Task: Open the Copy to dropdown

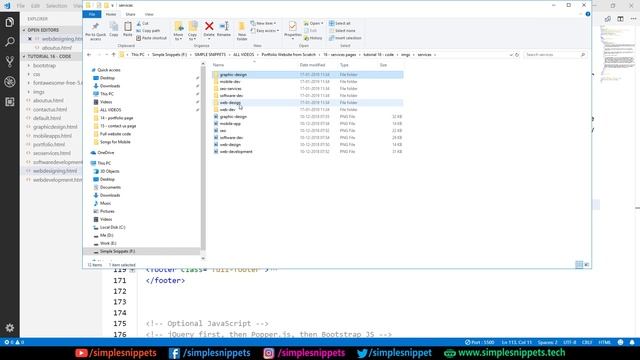Action: point(192,31)
